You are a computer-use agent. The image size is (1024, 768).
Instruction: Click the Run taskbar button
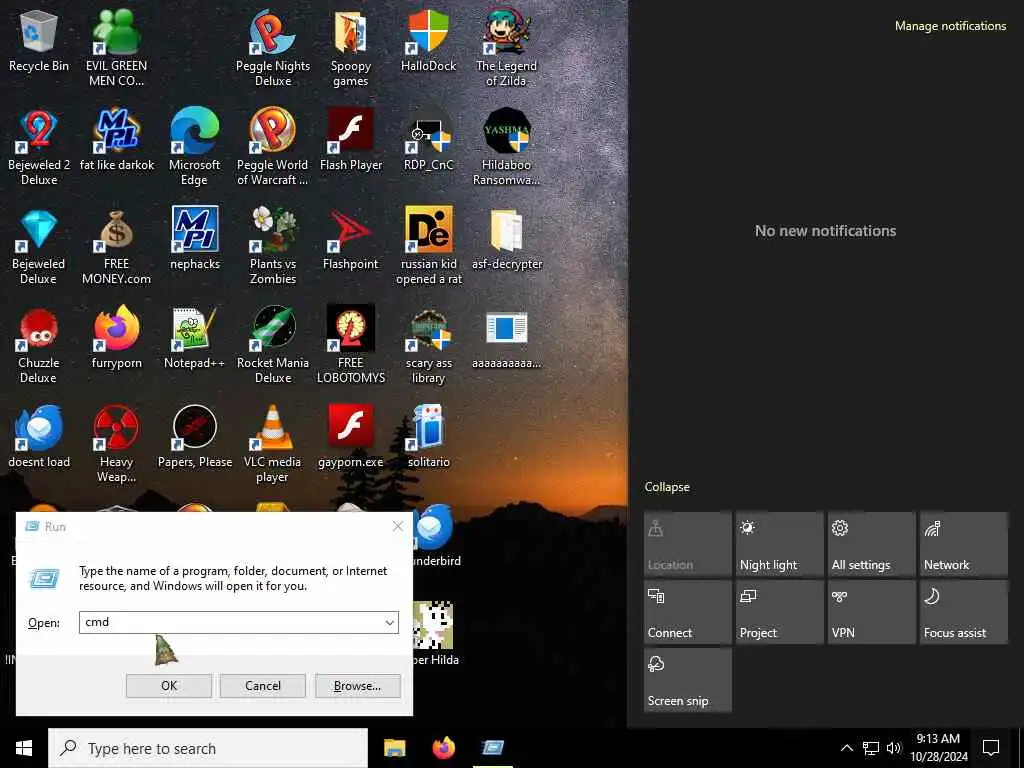492,748
